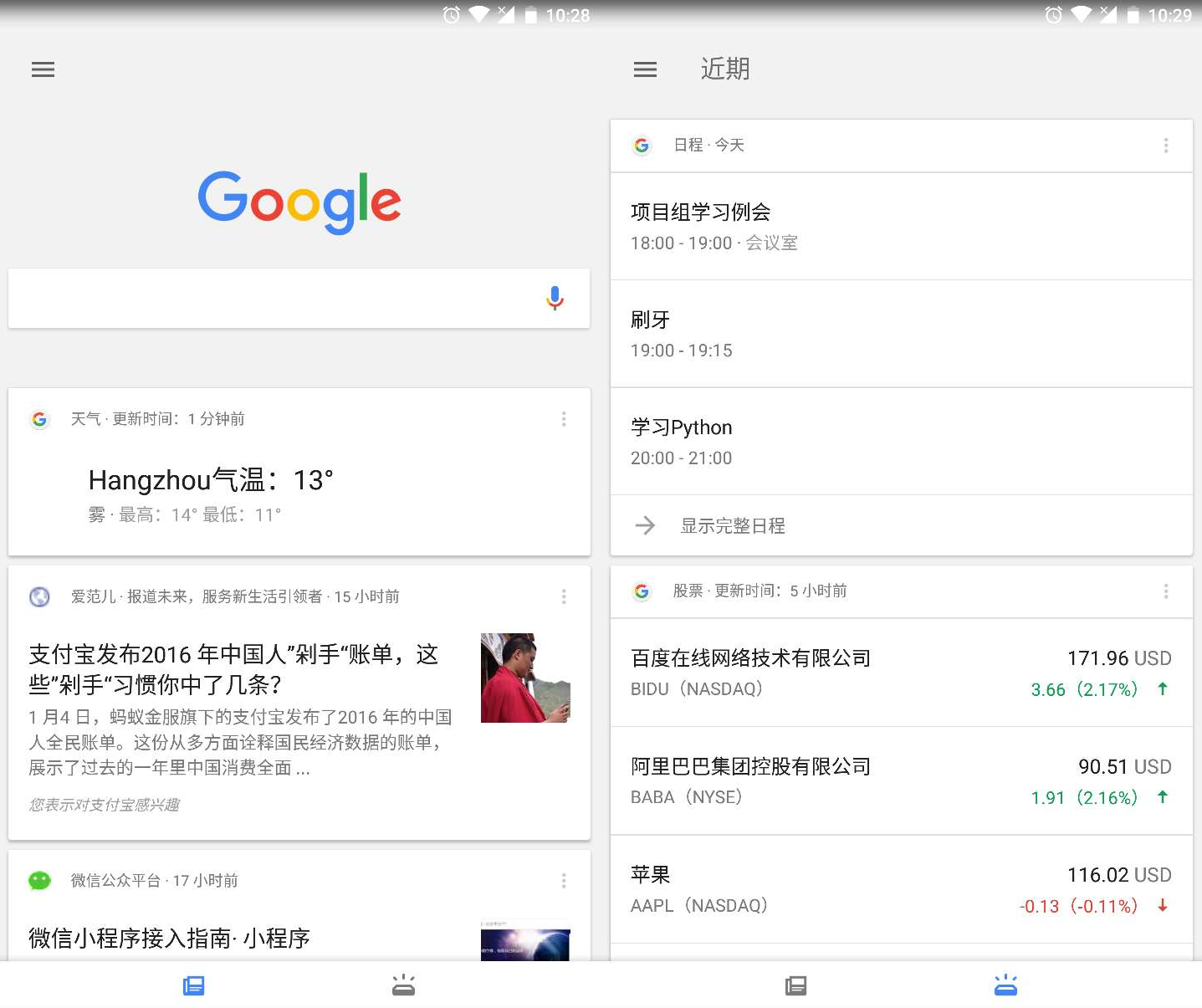Open overflow menu on 天气 weather card
The width and height of the screenshot is (1202, 1008).
click(x=564, y=419)
